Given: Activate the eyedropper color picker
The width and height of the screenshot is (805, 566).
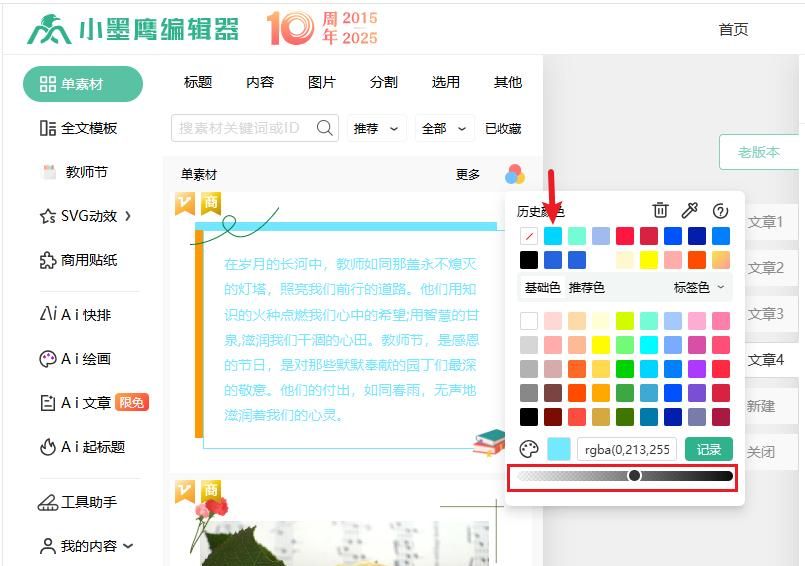Looking at the screenshot, I should [x=689, y=210].
